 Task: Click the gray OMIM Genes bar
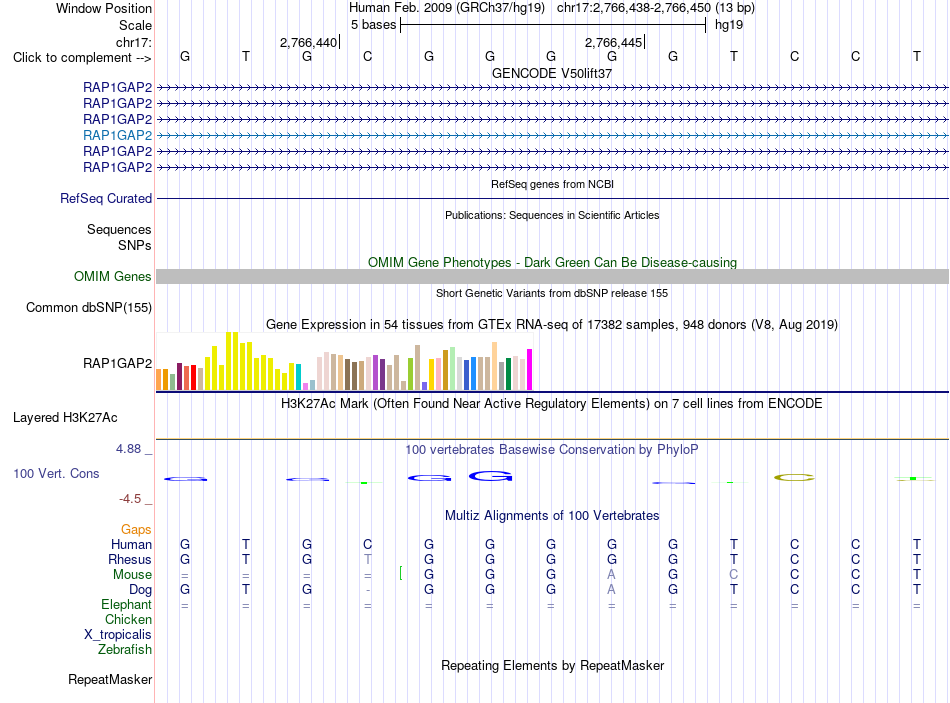point(553,276)
